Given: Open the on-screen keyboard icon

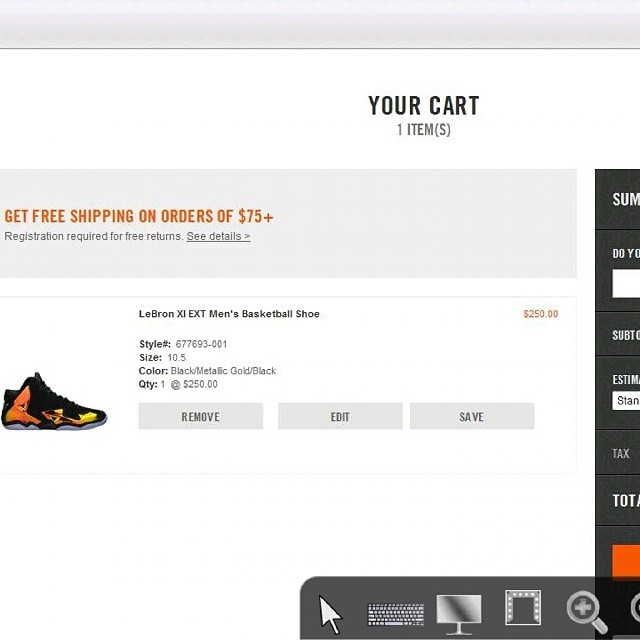Looking at the screenshot, I should 395,613.
